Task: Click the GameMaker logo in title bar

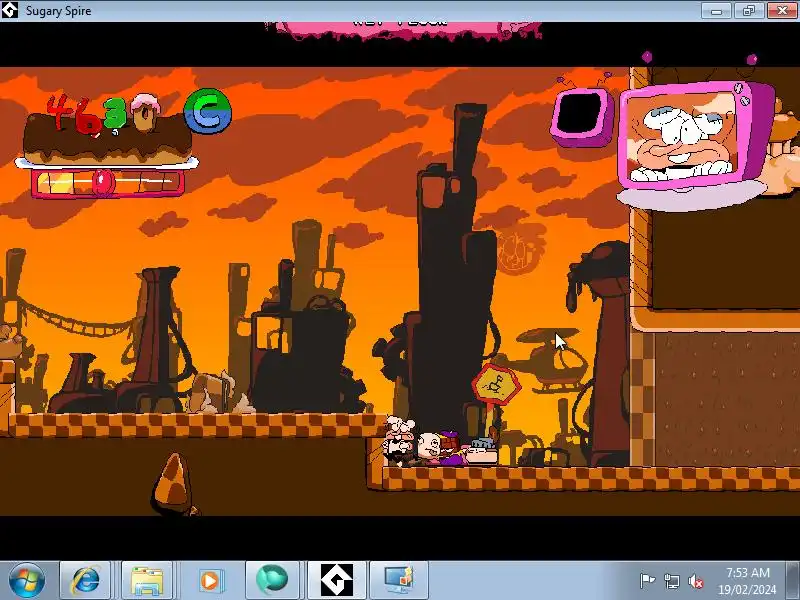Action: pos(9,10)
